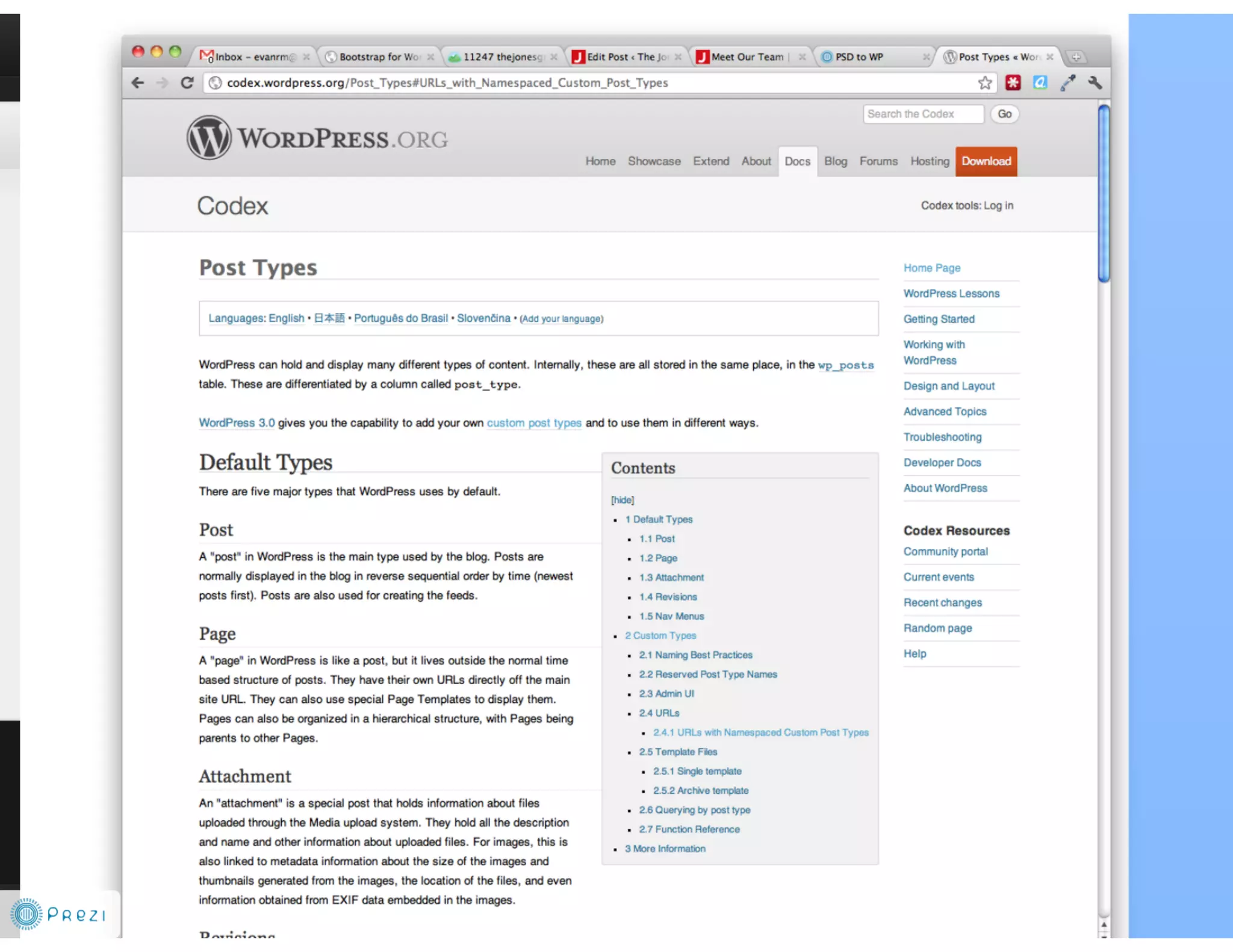Jump to 2.5.2 Archive template

pyautogui.click(x=701, y=791)
